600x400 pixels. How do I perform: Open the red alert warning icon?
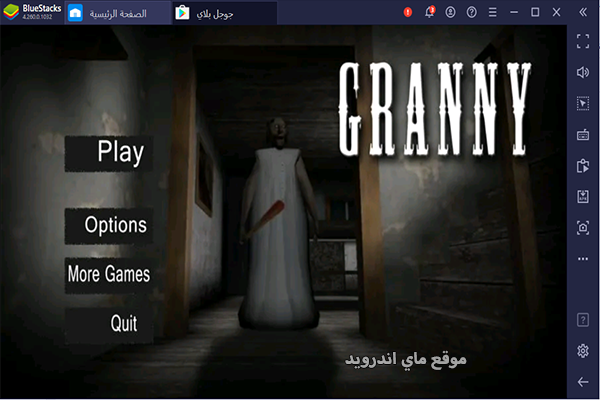(x=408, y=12)
